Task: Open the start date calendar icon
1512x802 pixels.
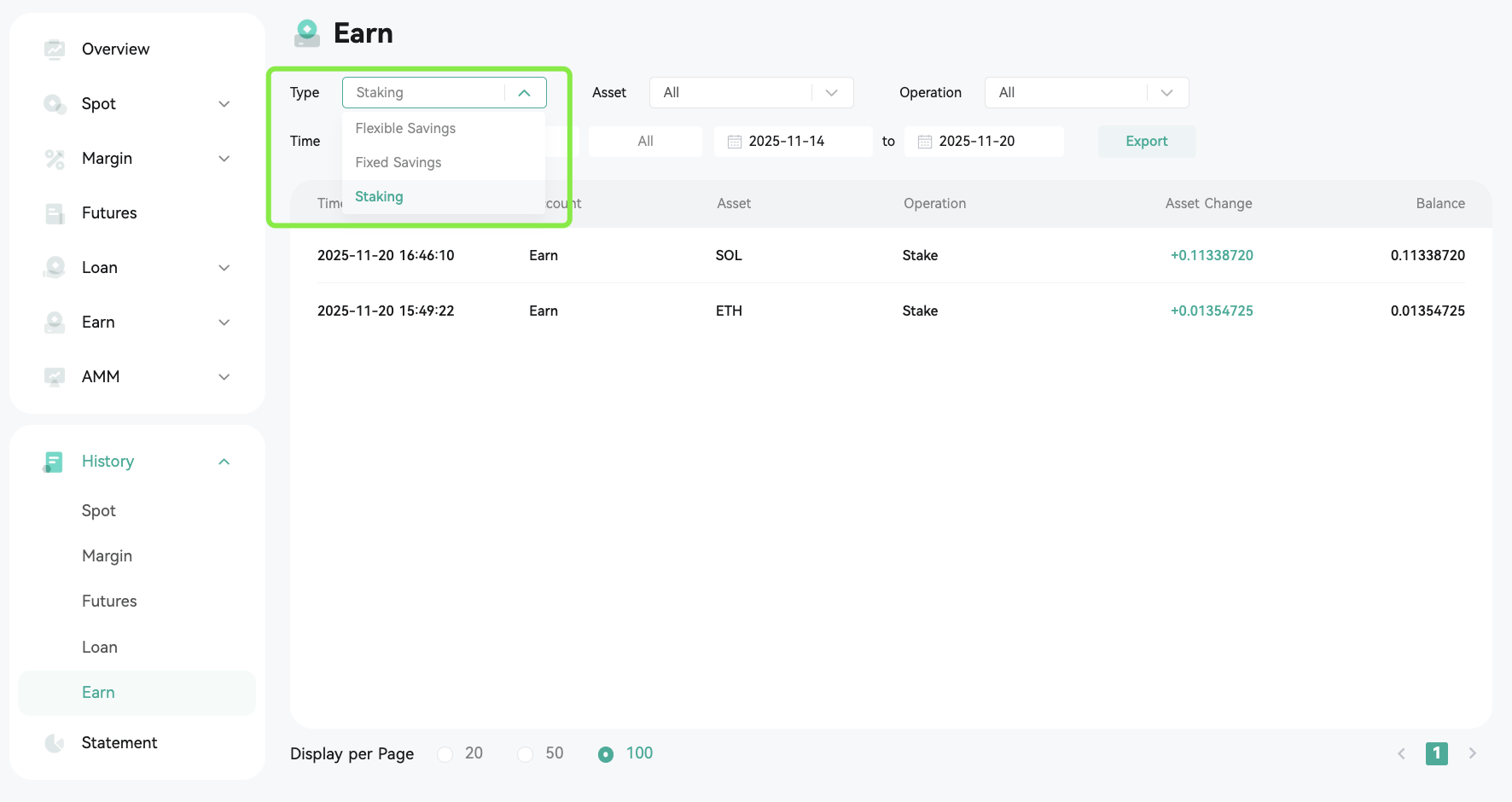Action: (734, 142)
